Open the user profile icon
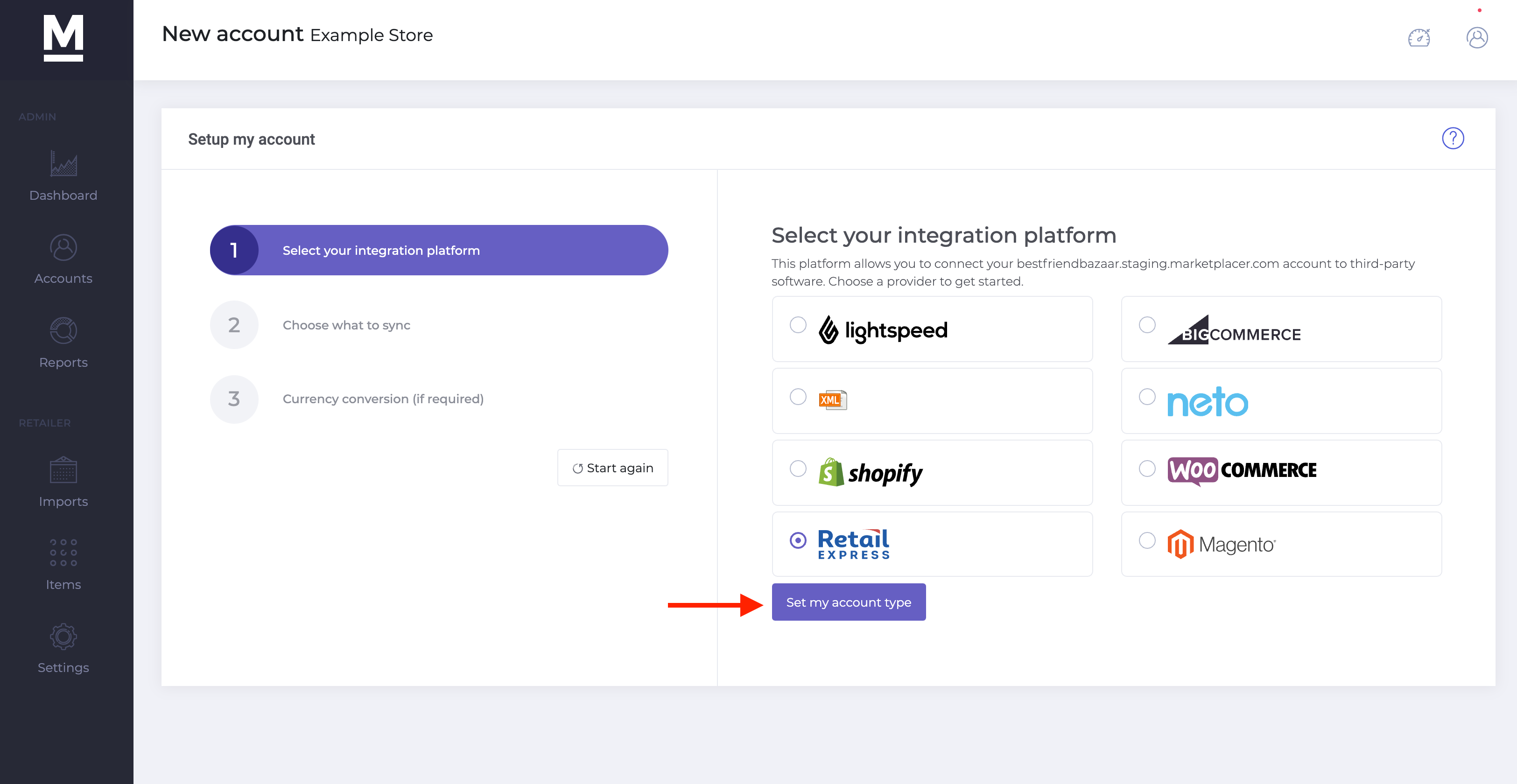This screenshot has height=784, width=1517. pos(1477,38)
